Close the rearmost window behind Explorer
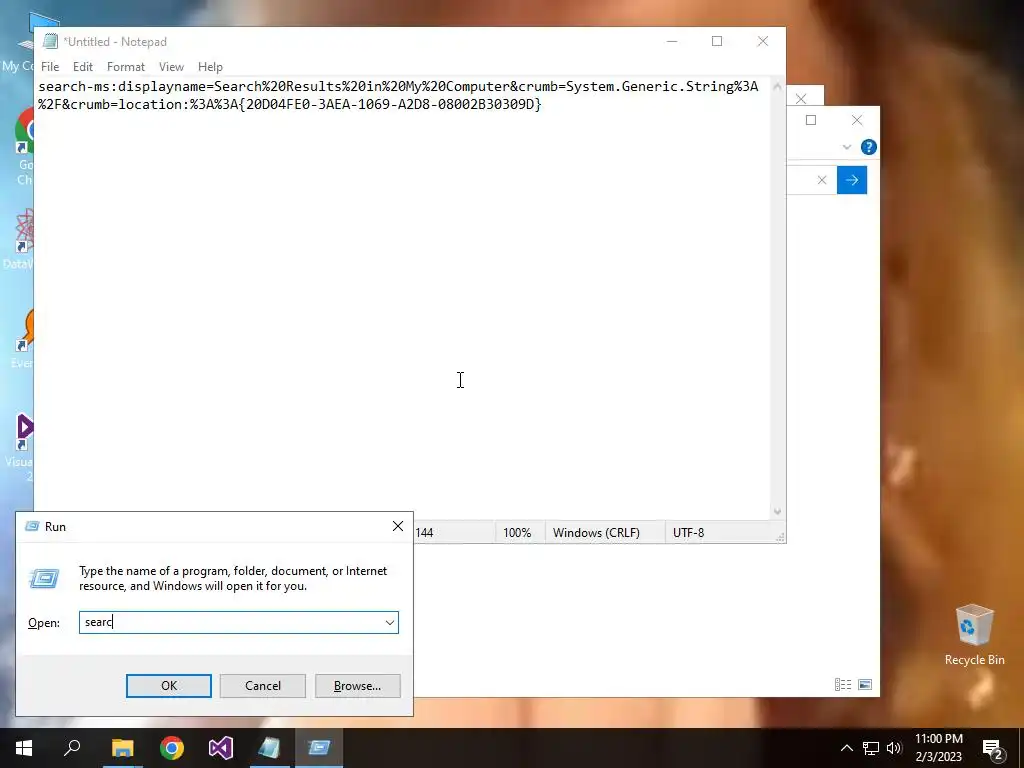This screenshot has height=768, width=1024. (801, 99)
